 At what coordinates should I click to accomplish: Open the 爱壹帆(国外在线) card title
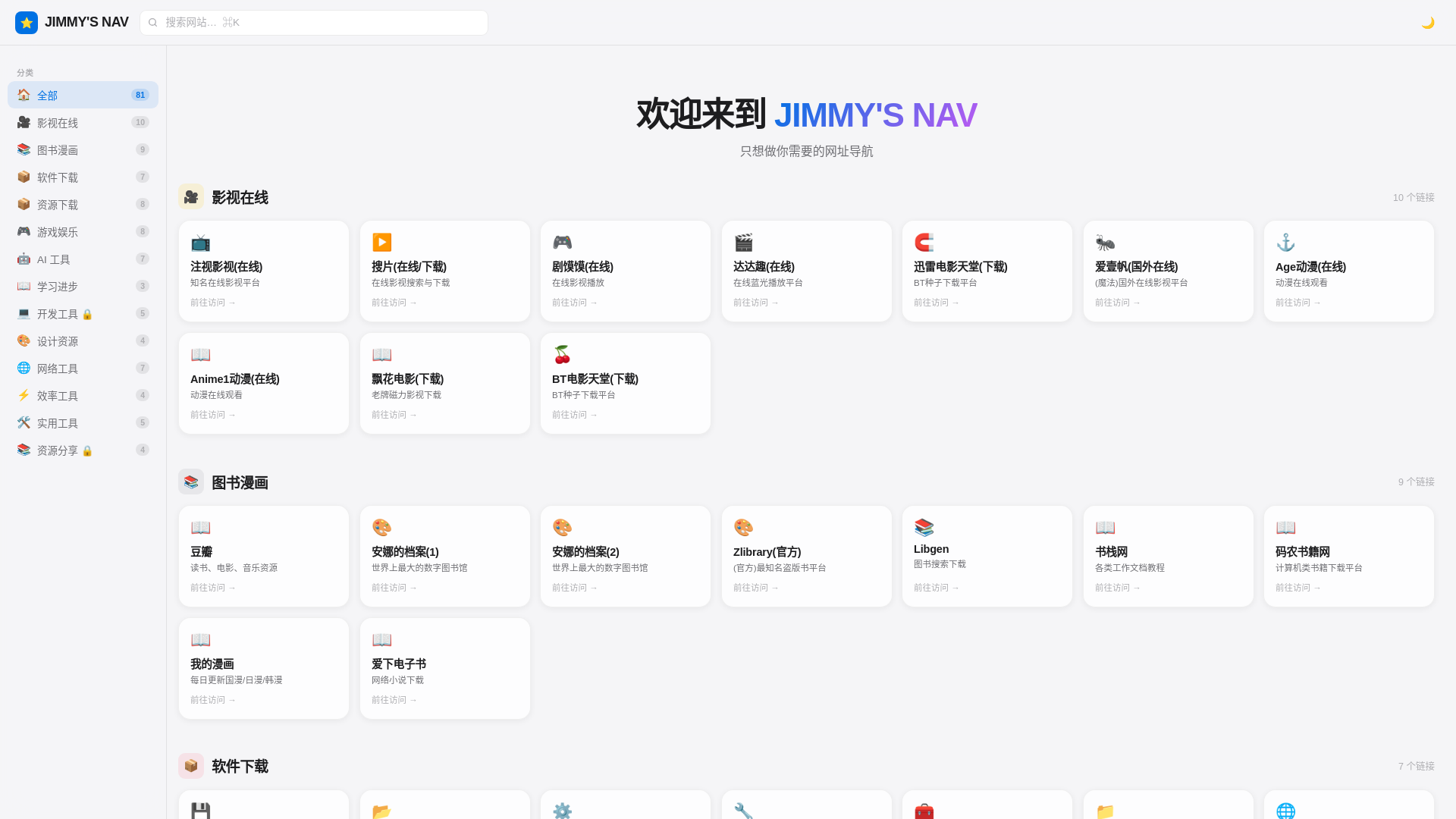point(1136,267)
